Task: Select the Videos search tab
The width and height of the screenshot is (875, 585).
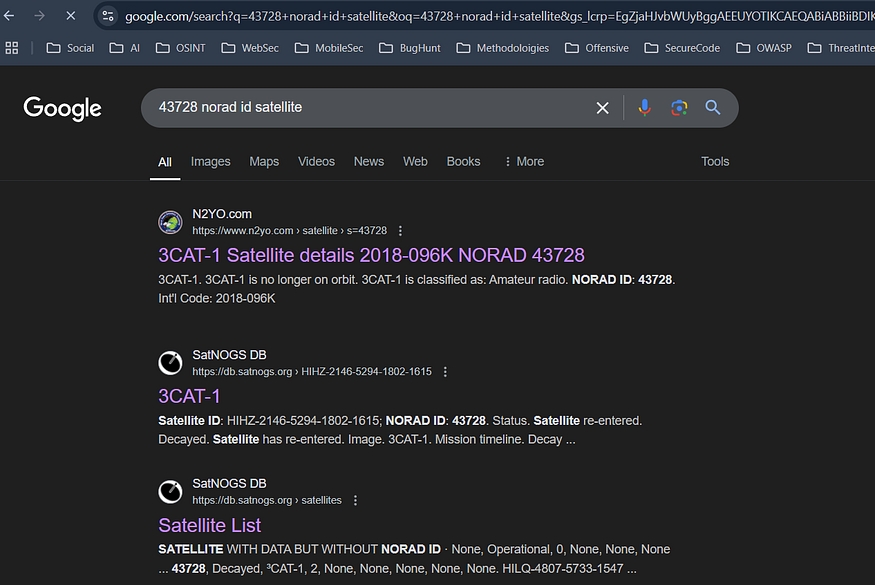Action: point(316,161)
